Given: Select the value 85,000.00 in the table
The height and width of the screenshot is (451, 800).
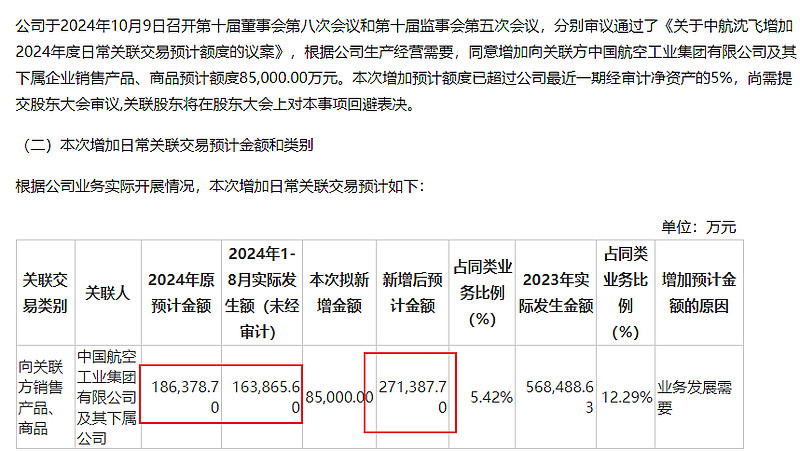Looking at the screenshot, I should click(339, 397).
